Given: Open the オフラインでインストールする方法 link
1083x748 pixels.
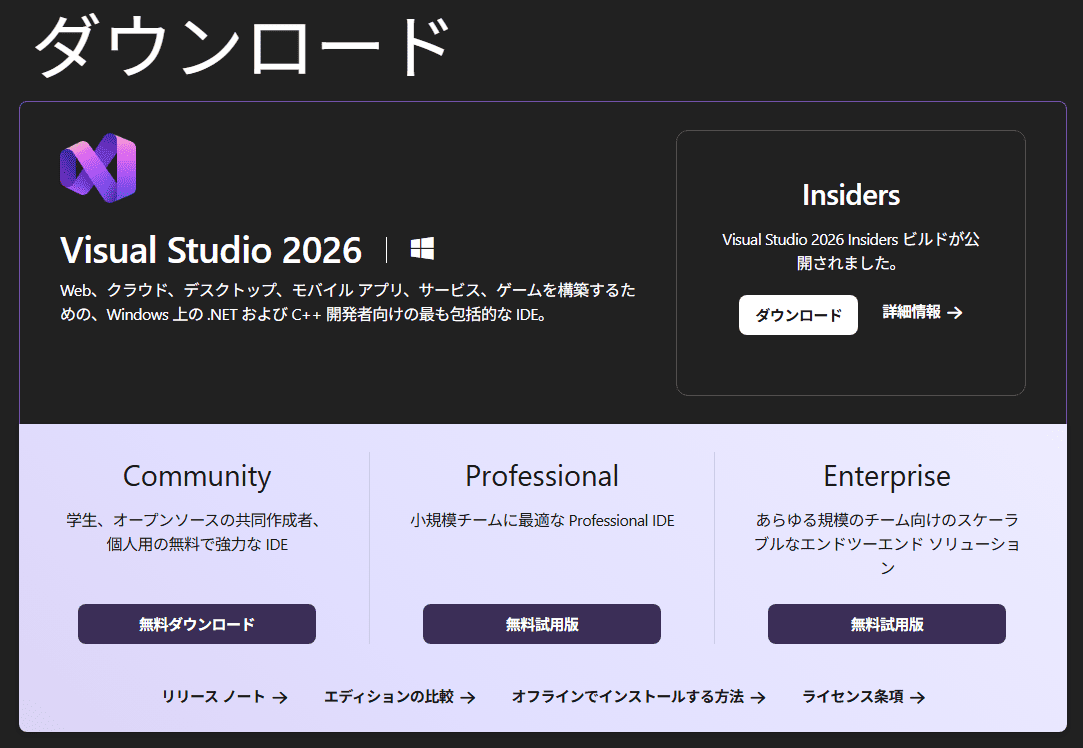Looking at the screenshot, I should tap(630, 697).
